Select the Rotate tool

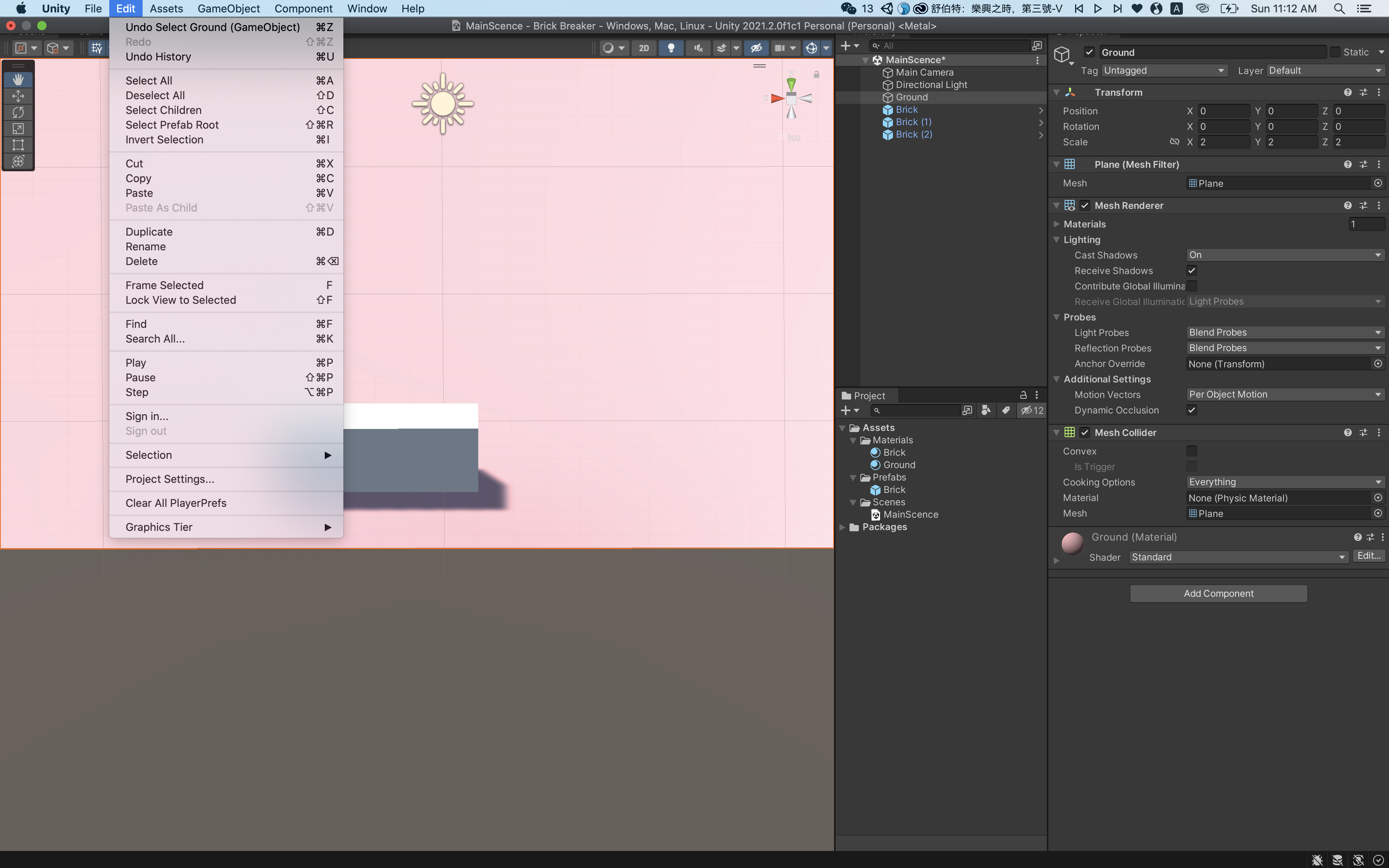click(18, 112)
